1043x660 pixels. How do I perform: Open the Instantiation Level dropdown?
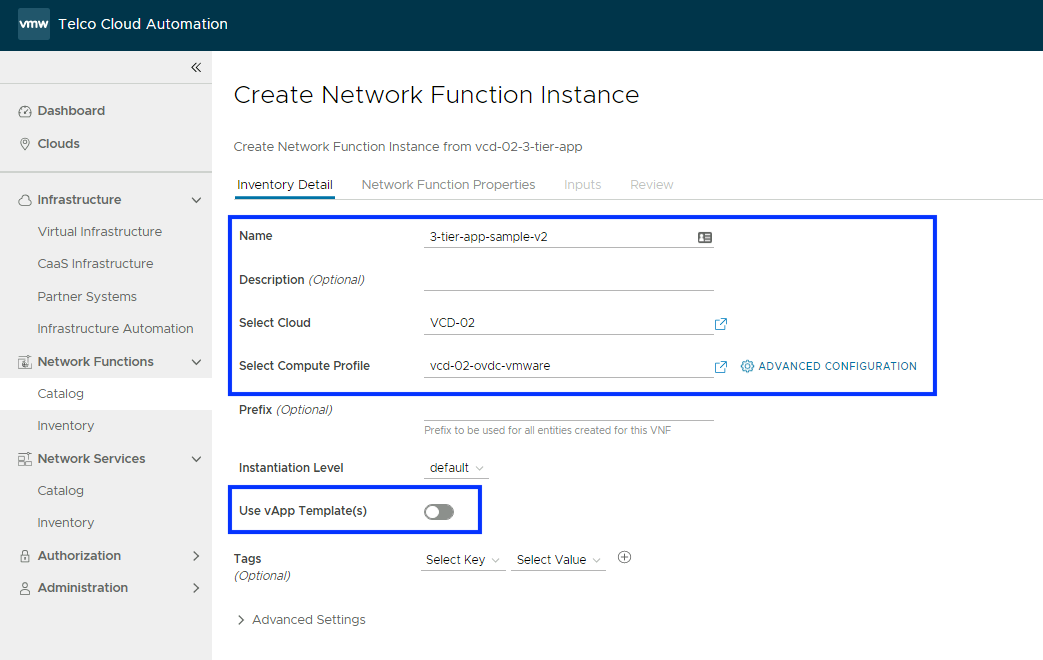coord(457,468)
